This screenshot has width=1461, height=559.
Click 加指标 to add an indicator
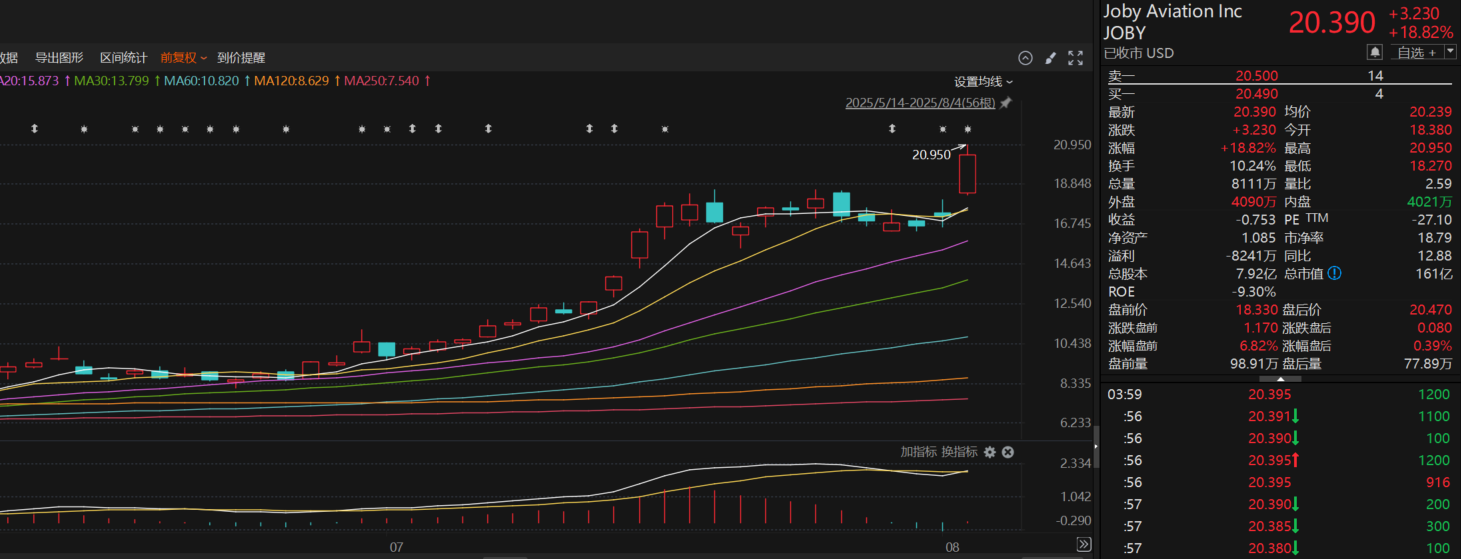click(x=917, y=452)
